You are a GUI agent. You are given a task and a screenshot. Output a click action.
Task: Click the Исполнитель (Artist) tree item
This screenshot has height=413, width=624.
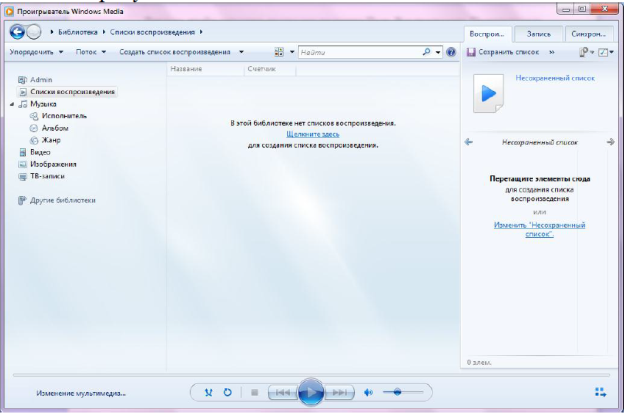(58, 116)
